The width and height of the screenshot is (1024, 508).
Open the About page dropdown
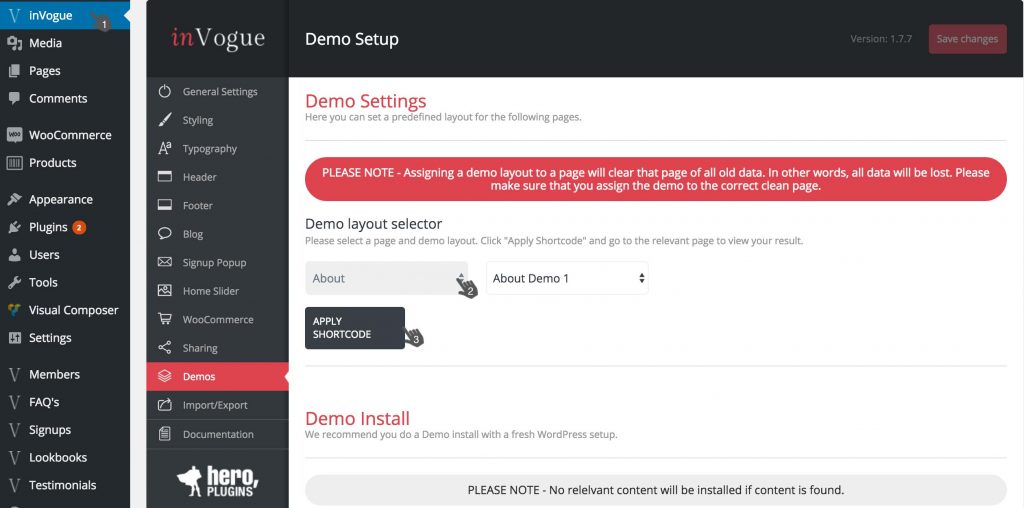click(x=387, y=278)
